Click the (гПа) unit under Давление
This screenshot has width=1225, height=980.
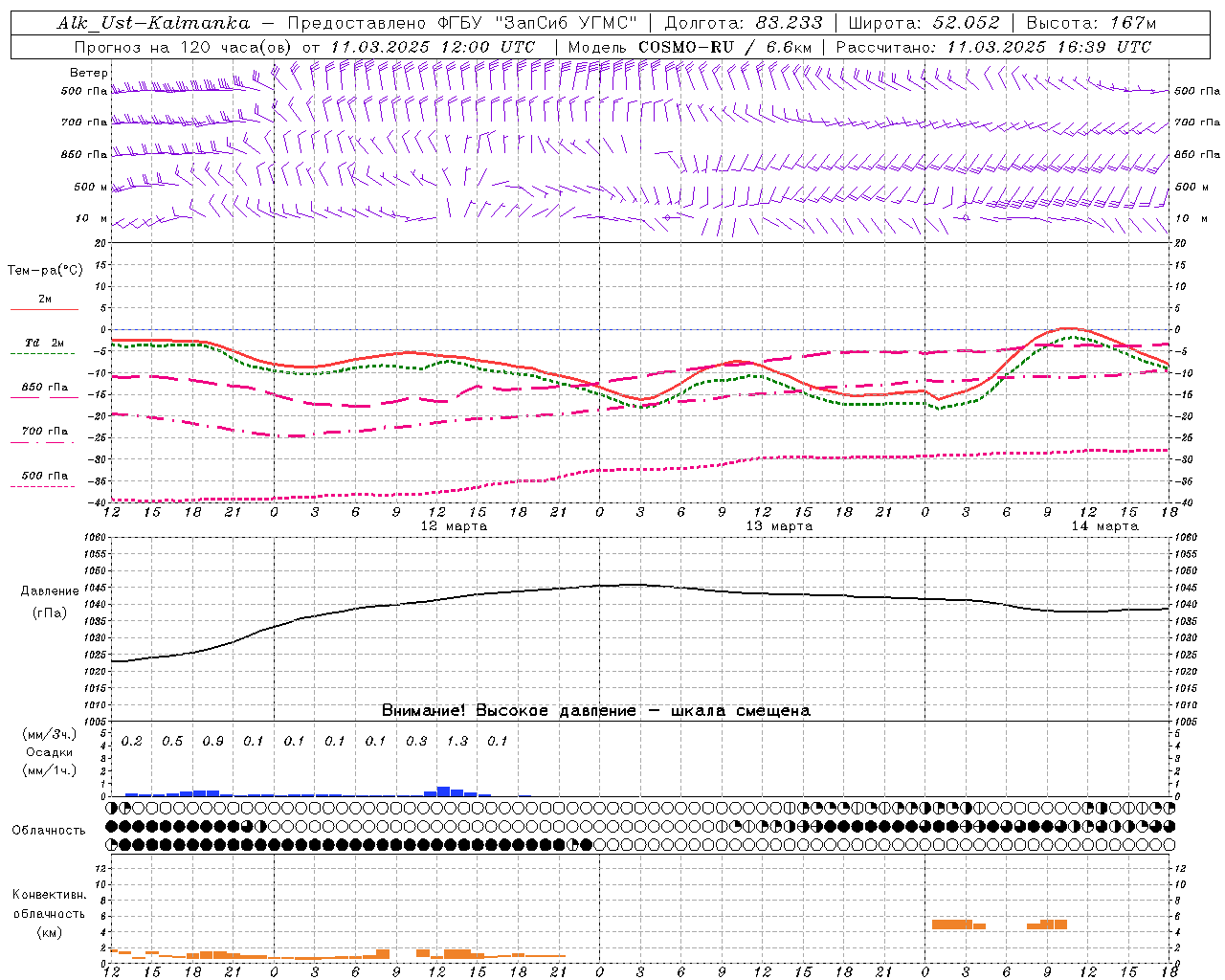50,613
